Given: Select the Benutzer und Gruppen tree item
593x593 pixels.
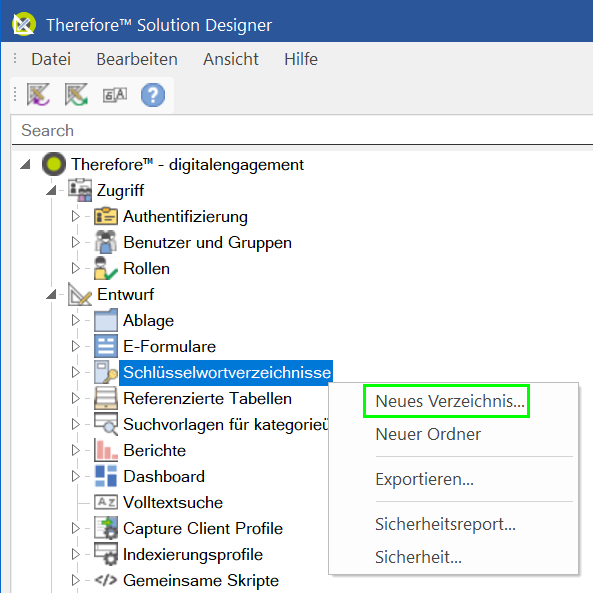Looking at the screenshot, I should 208,242.
